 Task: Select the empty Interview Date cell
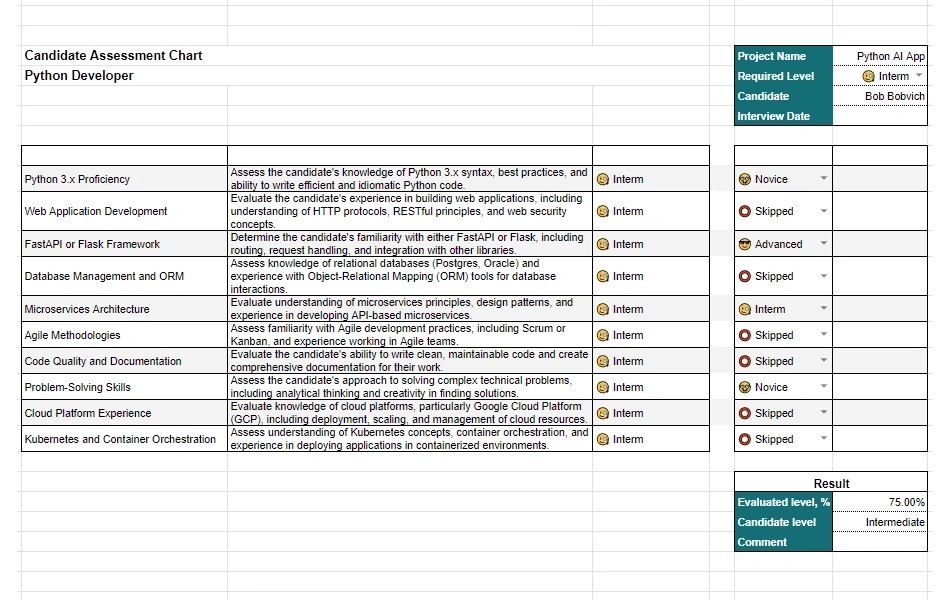coord(880,116)
